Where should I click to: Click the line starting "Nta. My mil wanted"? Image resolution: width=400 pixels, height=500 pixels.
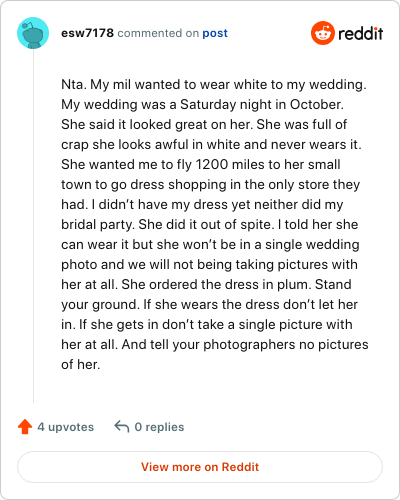click(214, 84)
